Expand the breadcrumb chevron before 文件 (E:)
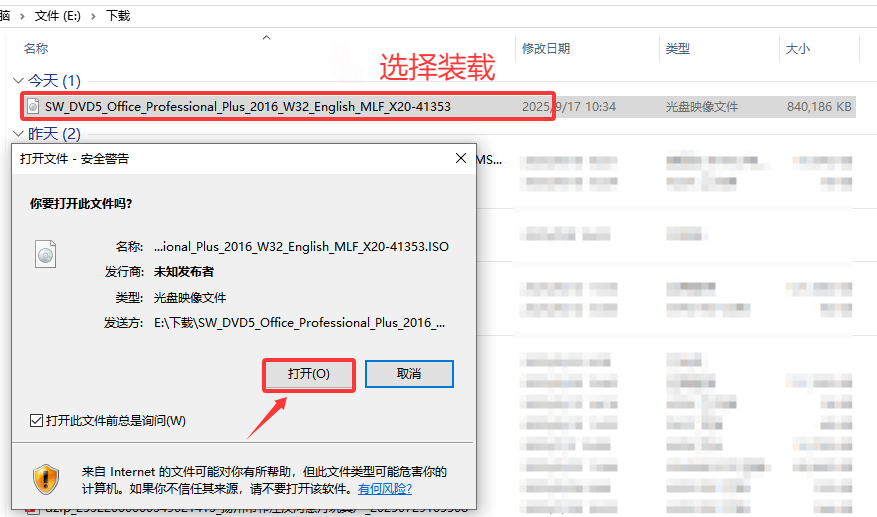The image size is (877, 517). coord(22,16)
